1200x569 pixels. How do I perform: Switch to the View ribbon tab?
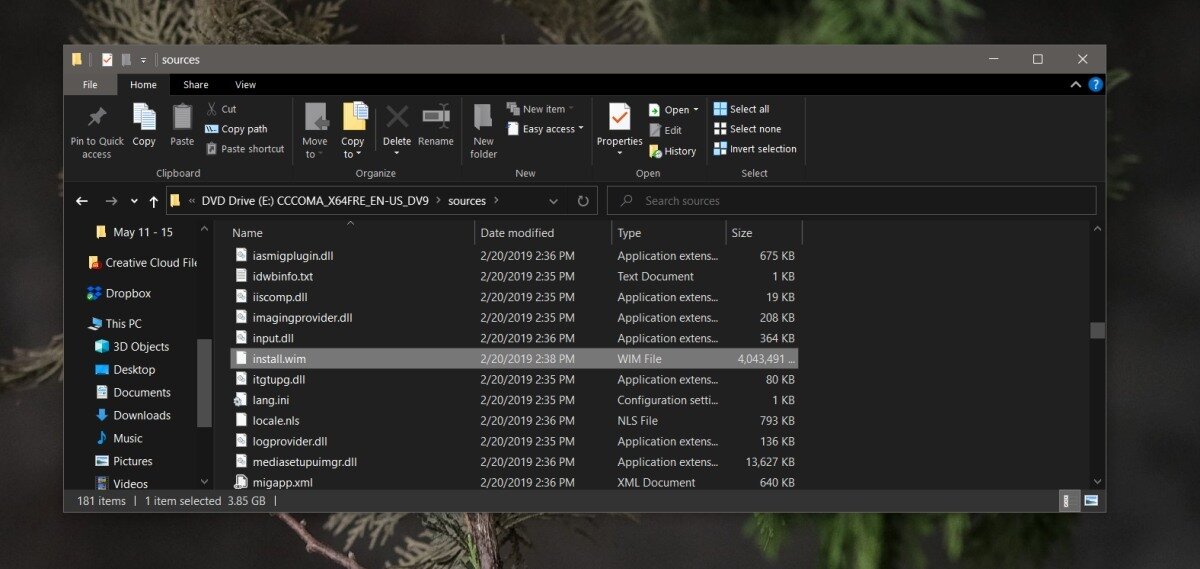click(245, 85)
